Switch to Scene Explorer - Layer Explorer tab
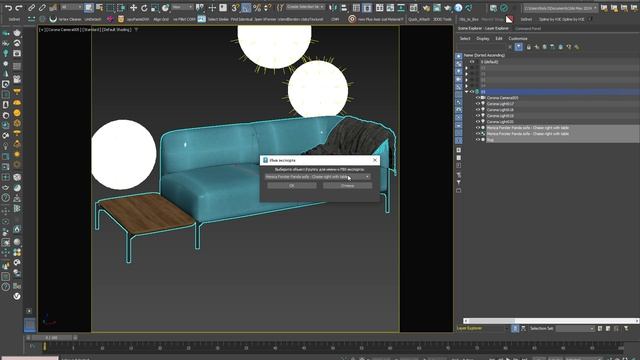 483,29
